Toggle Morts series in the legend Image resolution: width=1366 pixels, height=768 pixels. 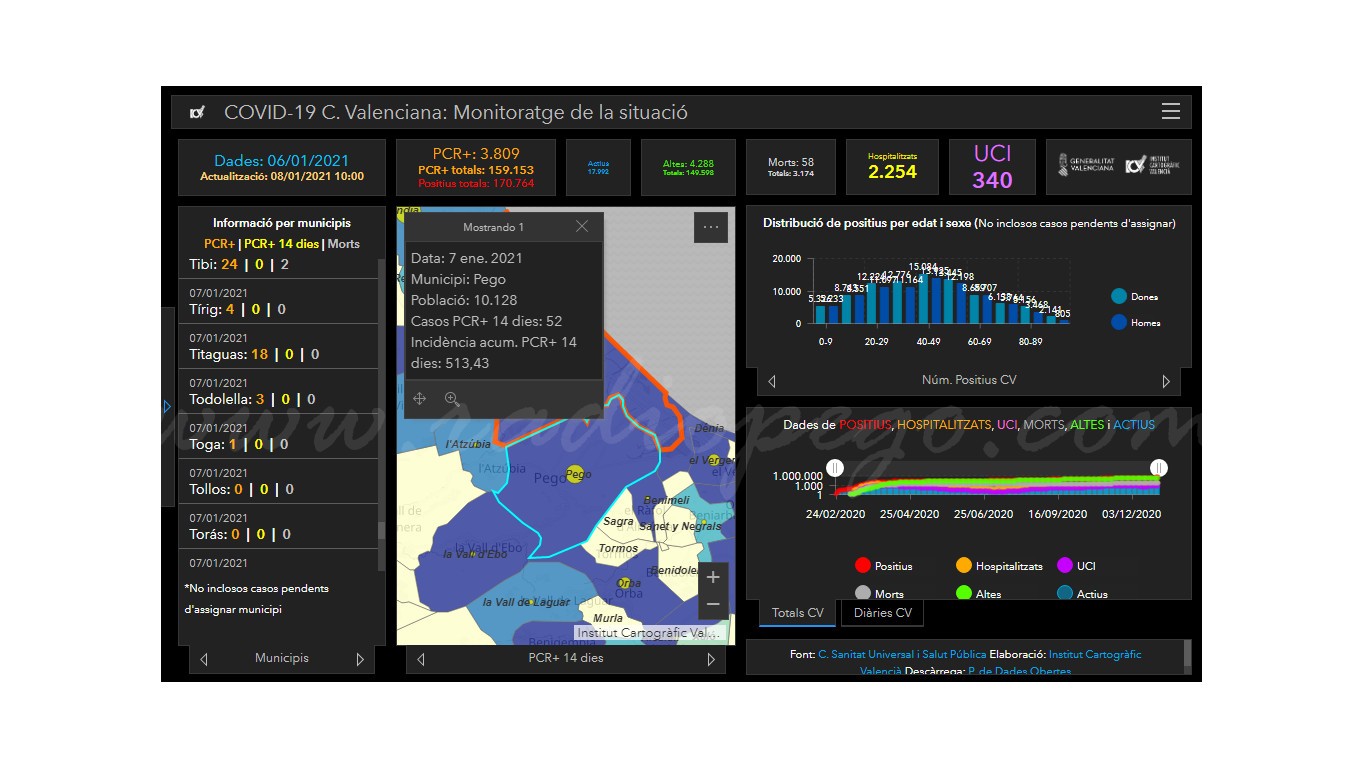879,594
